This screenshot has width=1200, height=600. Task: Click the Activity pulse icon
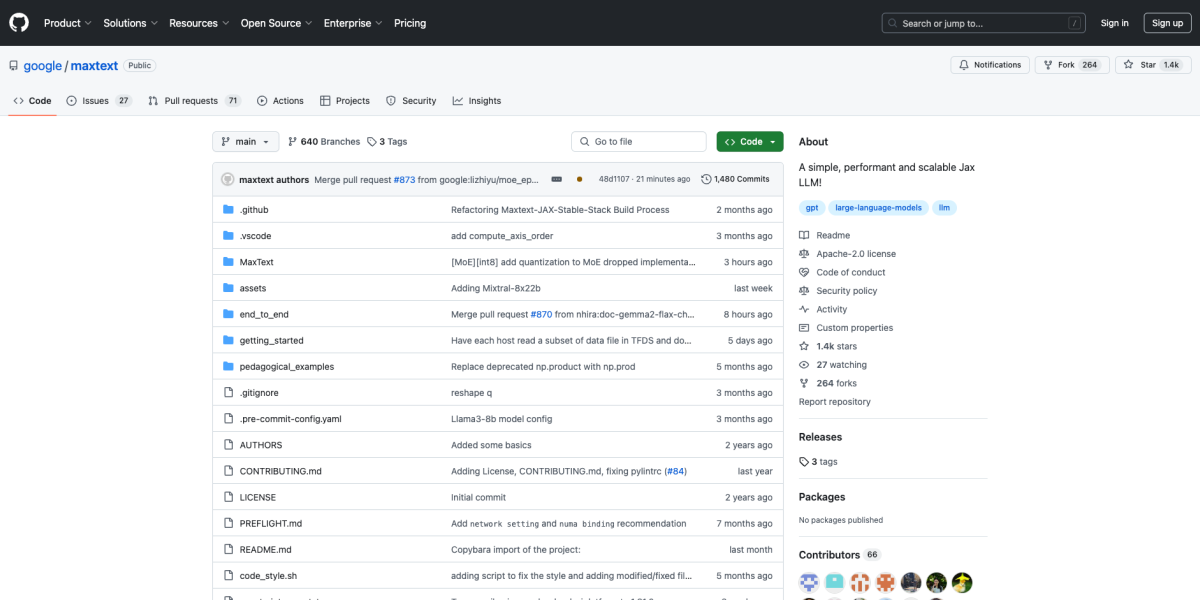coord(804,310)
